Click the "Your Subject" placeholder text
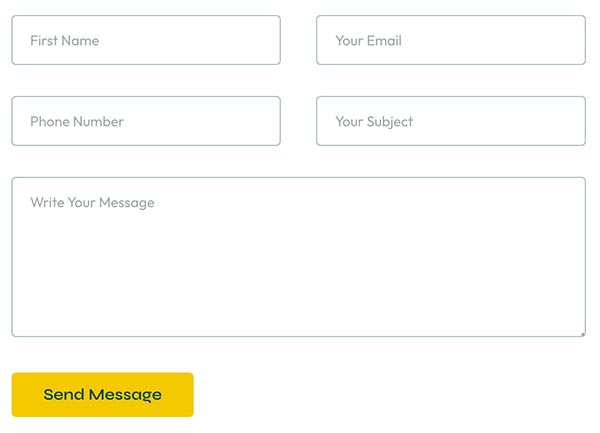 pyautogui.click(x=374, y=122)
